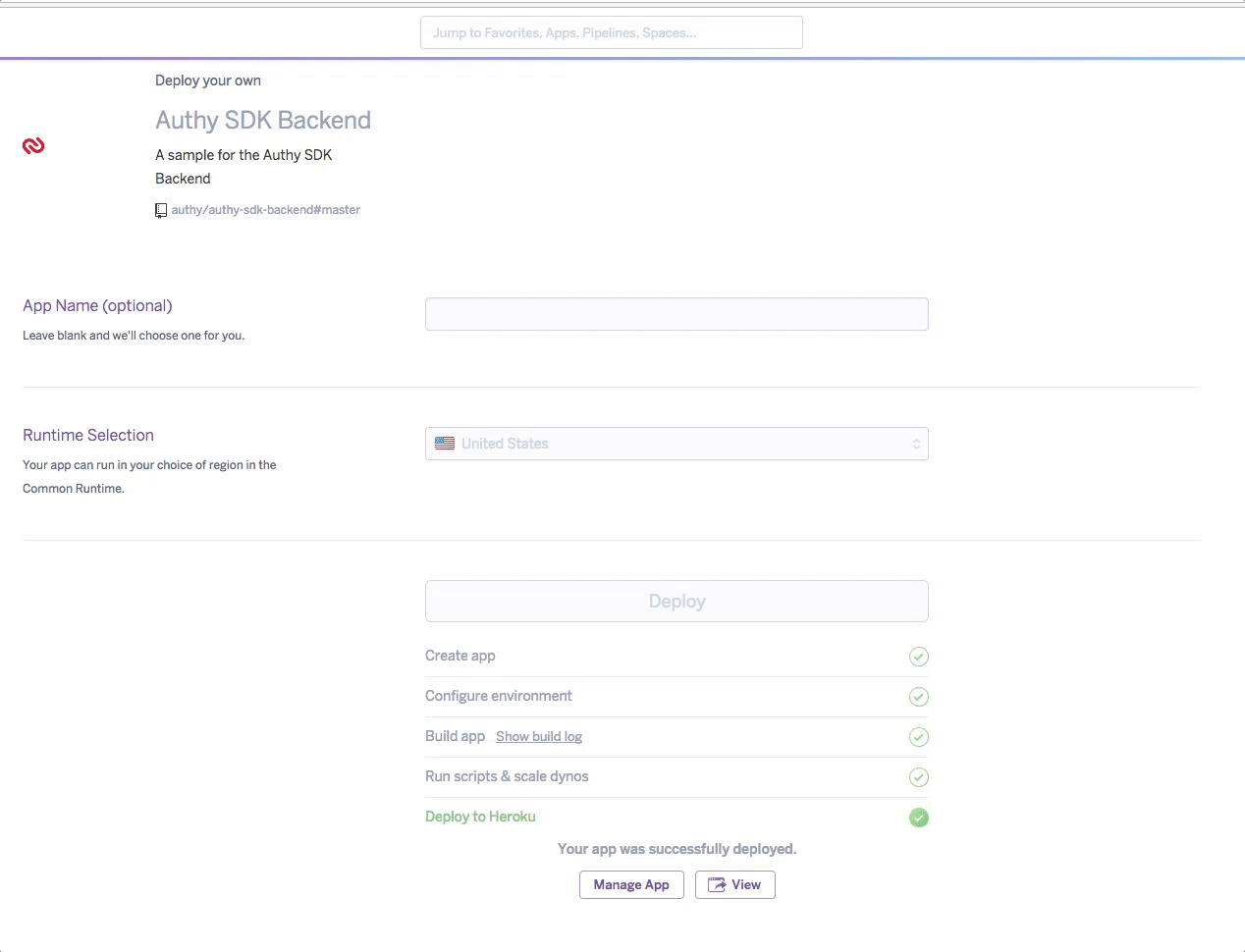Click the View button
The height and width of the screenshot is (952, 1245).
pyautogui.click(x=735, y=884)
